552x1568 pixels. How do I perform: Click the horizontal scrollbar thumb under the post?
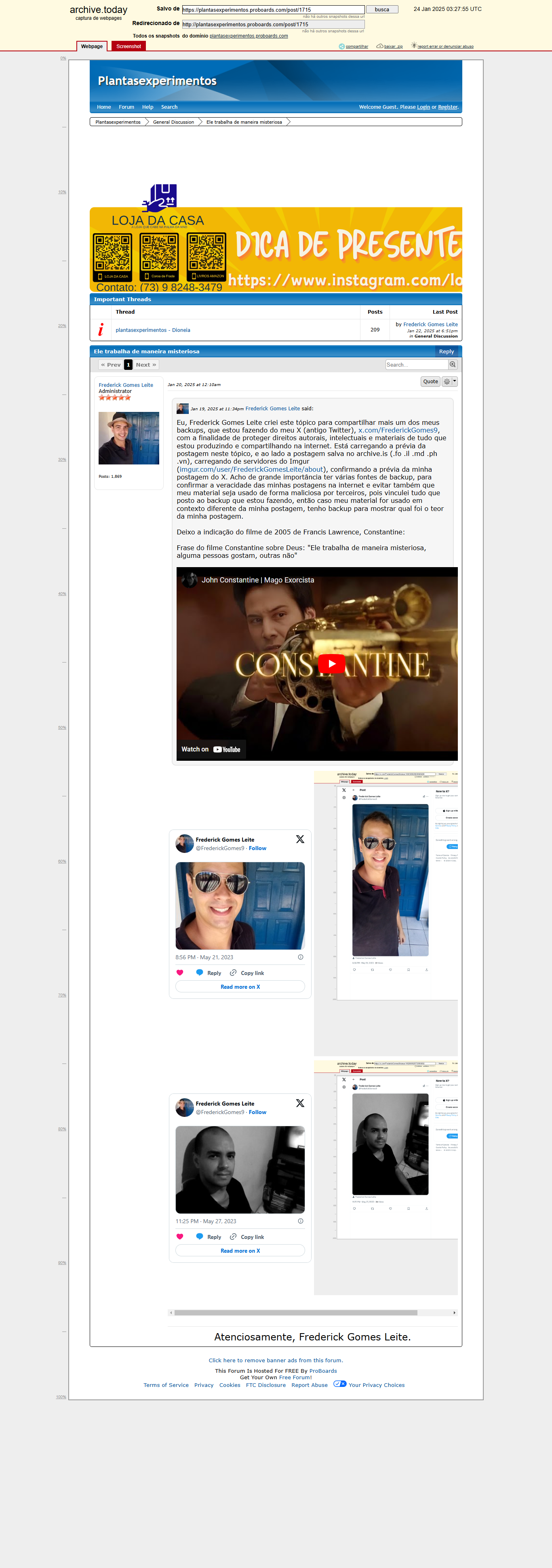point(296,1313)
